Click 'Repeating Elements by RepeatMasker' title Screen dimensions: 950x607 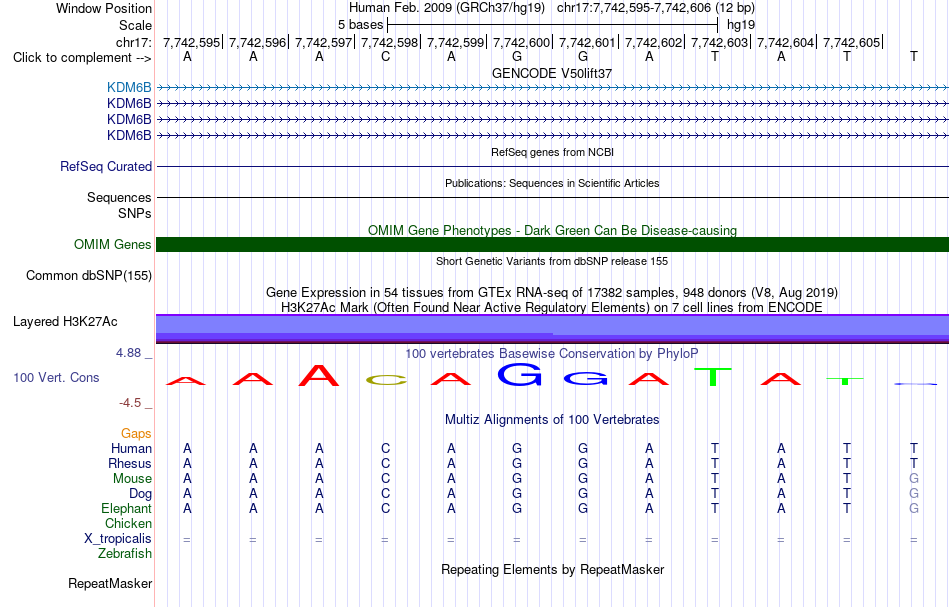pos(552,569)
